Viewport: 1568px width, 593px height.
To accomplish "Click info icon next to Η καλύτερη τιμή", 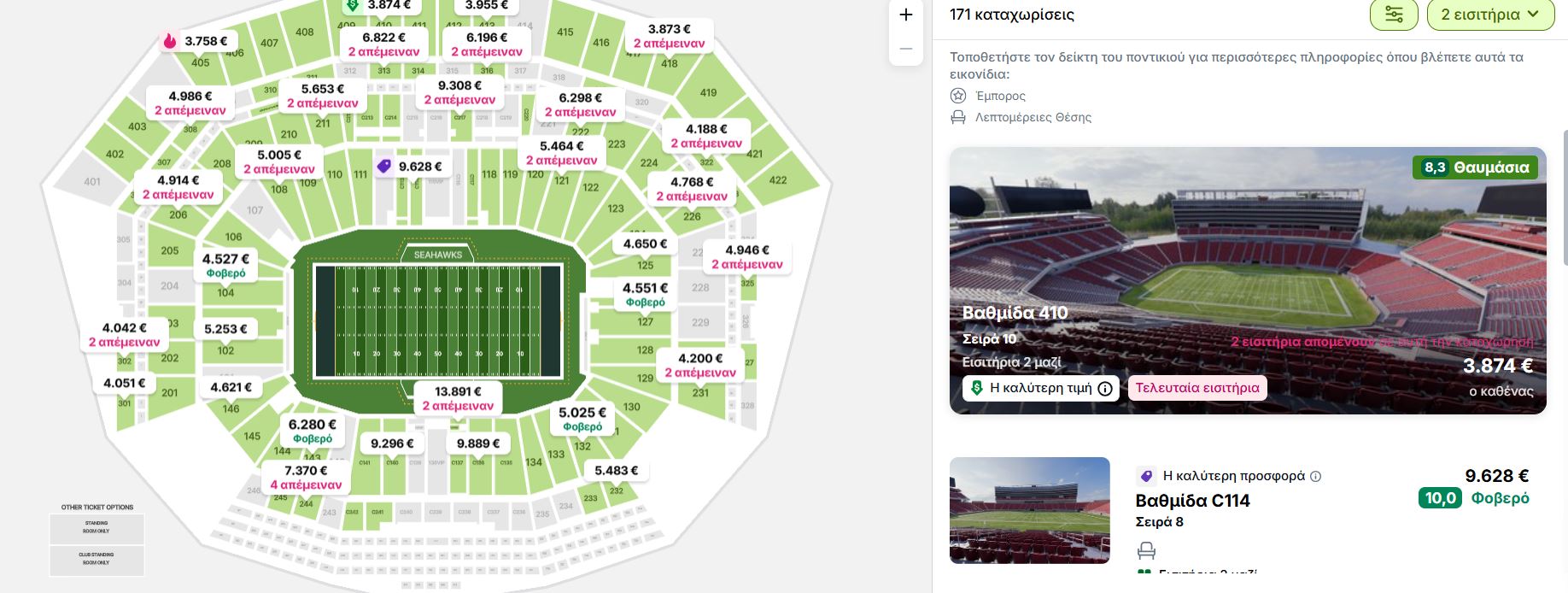I will [x=1105, y=389].
